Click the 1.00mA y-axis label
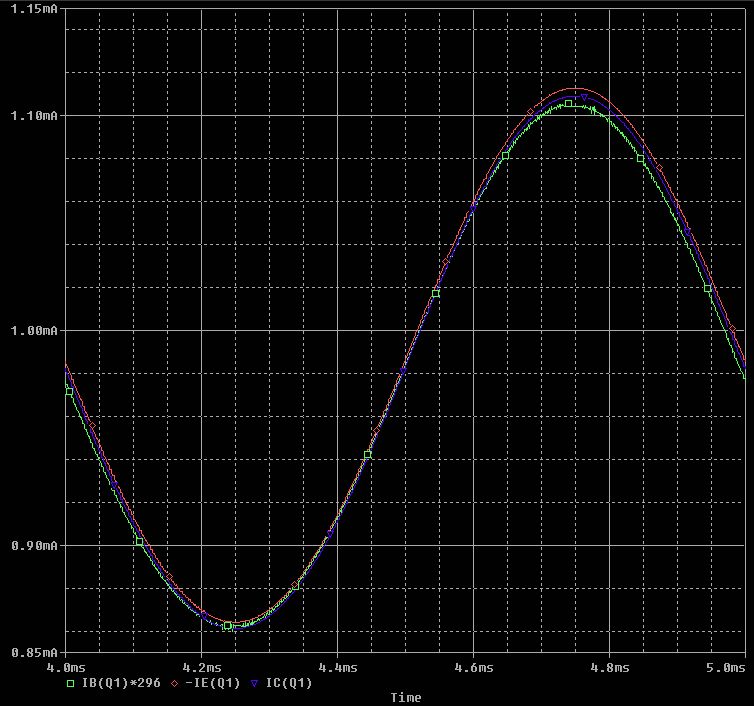Viewport: 754px width, 706px height. point(34,330)
